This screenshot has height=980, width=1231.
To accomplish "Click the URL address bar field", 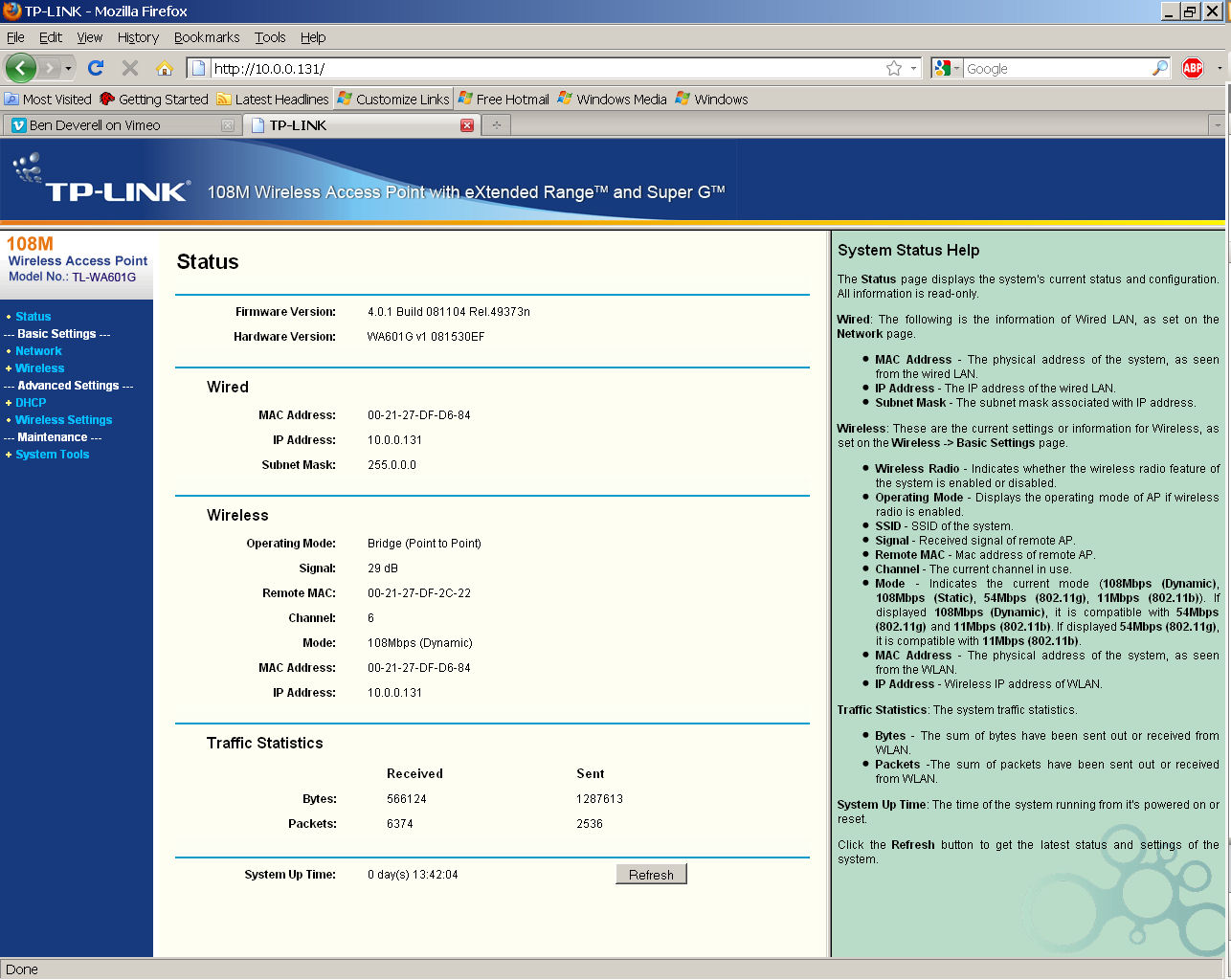I will pyautogui.click(x=546, y=68).
